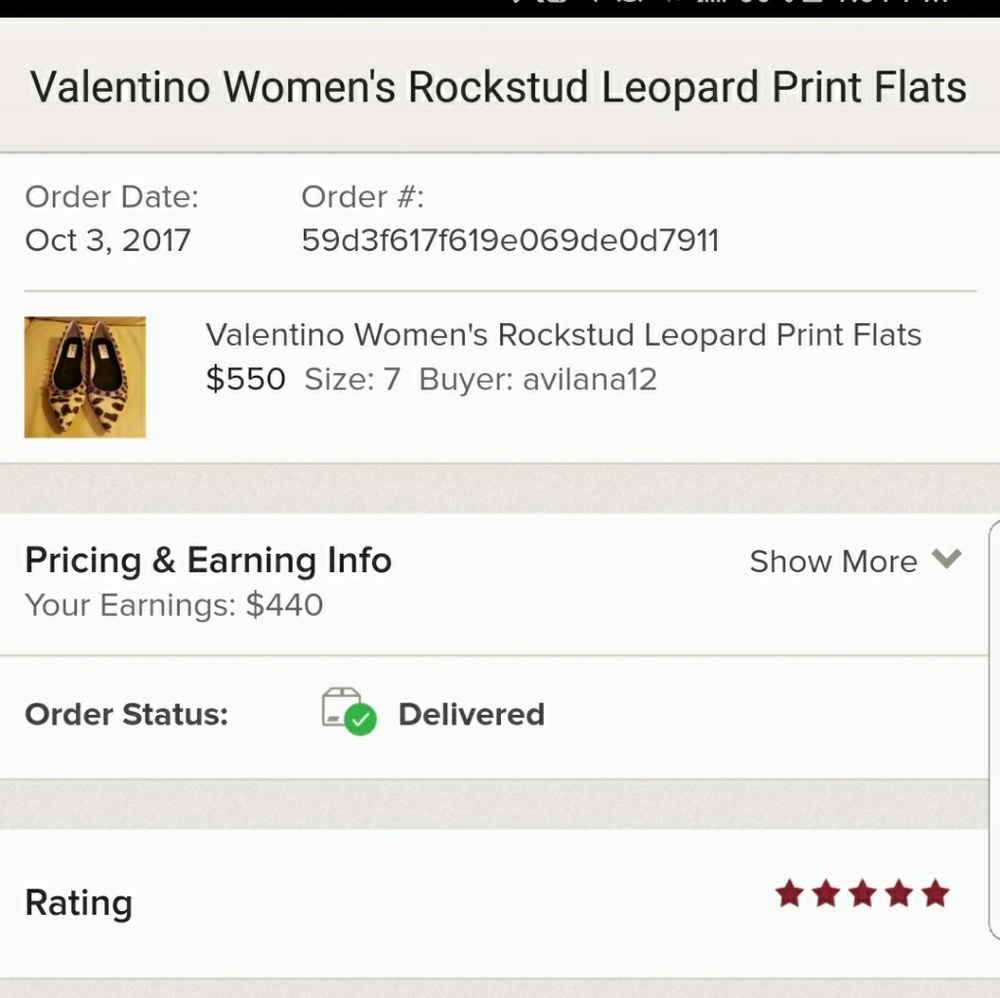Expand Pricing & Earning Info chevron

(946, 559)
